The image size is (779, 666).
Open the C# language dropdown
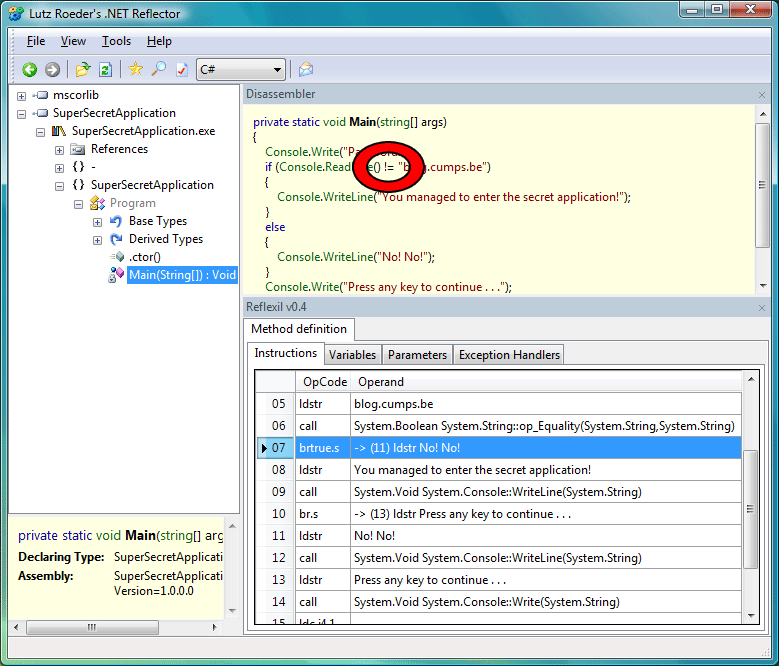click(241, 70)
